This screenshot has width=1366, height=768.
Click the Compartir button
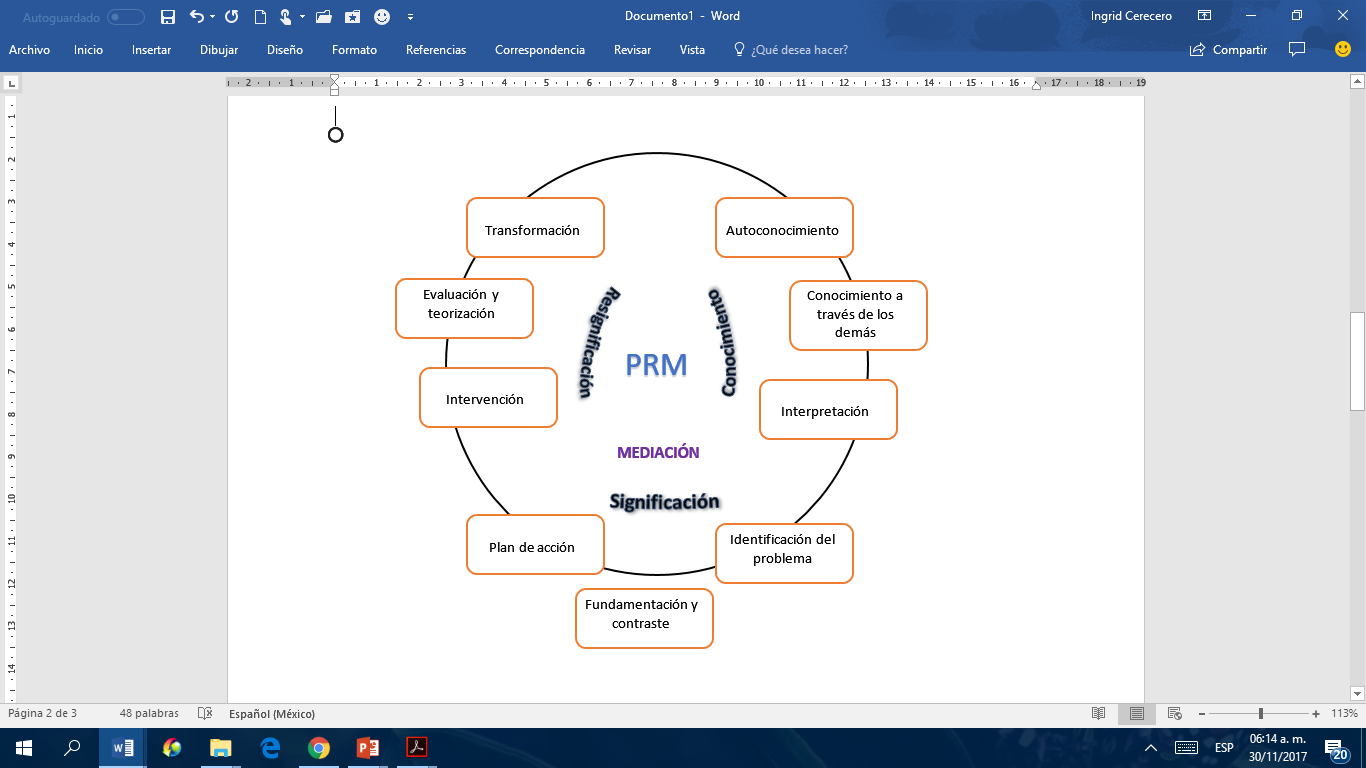click(x=1229, y=50)
